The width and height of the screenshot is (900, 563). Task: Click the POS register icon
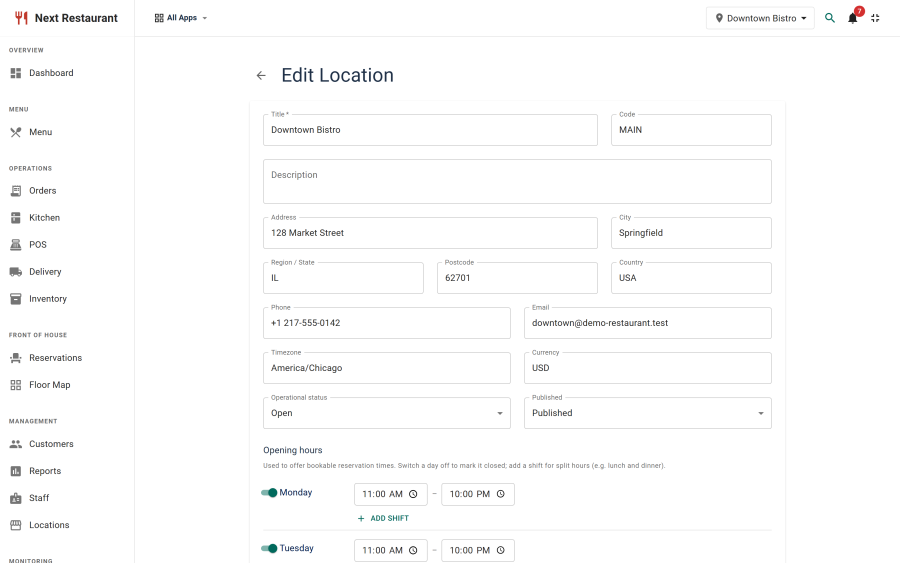click(x=16, y=244)
